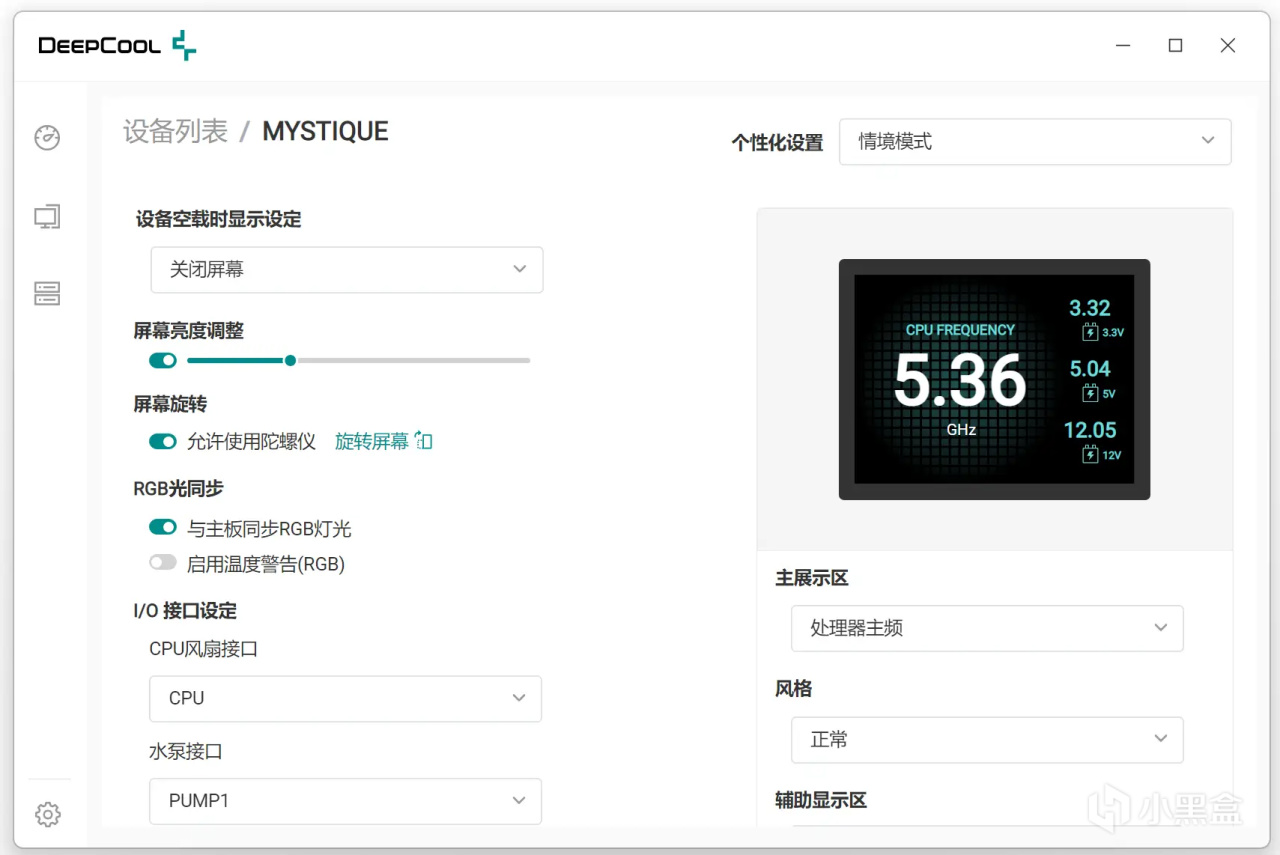
Task: Open settings gear icon at sidebar bottom
Action: pos(47,814)
